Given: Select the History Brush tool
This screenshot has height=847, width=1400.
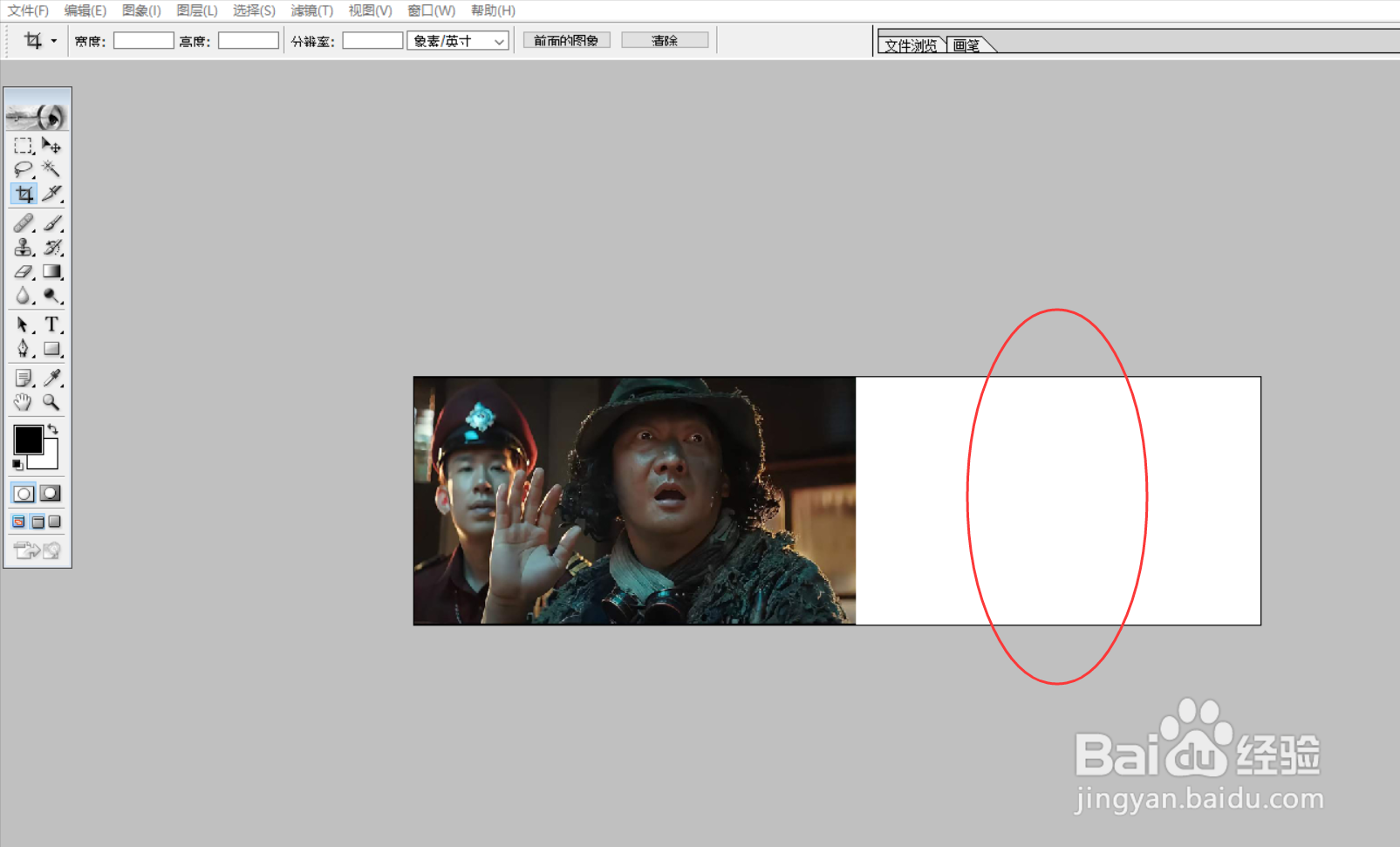Looking at the screenshot, I should (x=51, y=248).
